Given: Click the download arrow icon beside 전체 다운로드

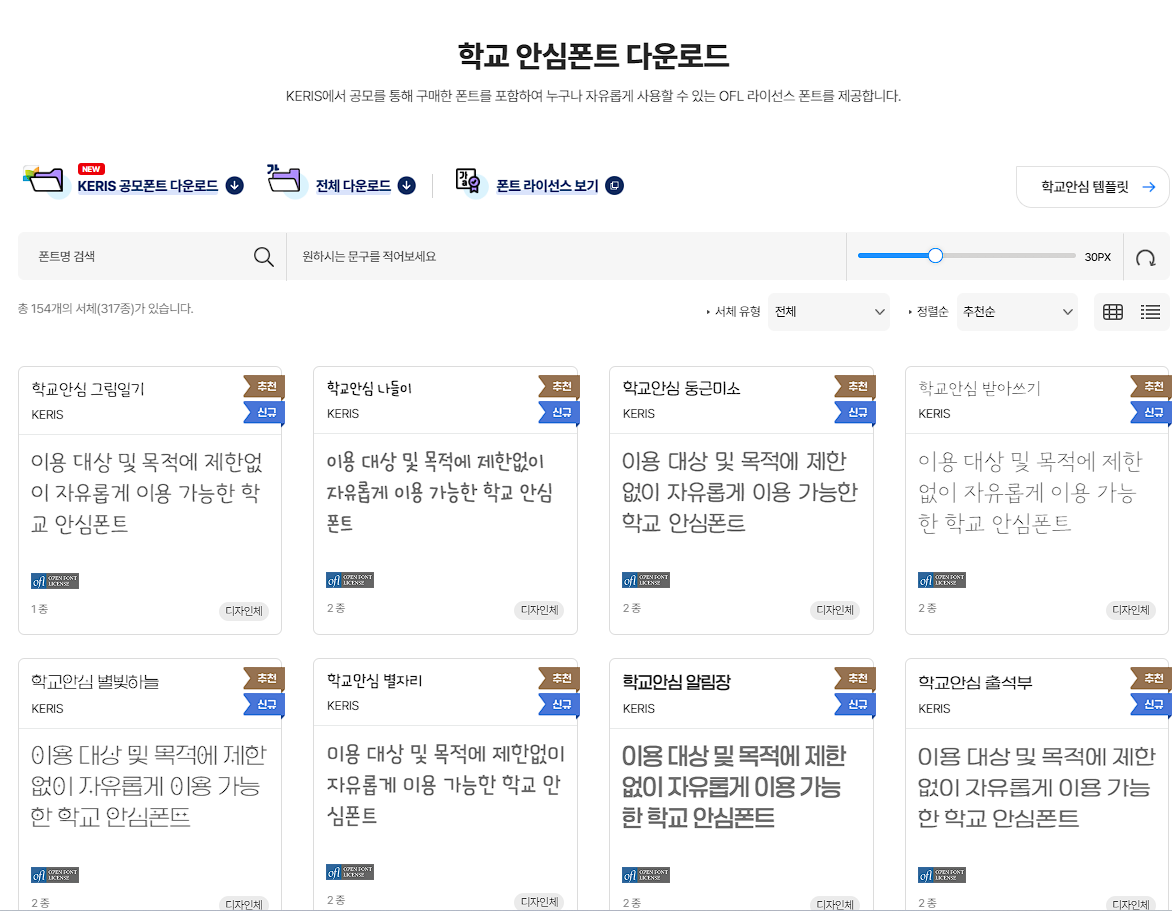Looking at the screenshot, I should coord(405,185).
